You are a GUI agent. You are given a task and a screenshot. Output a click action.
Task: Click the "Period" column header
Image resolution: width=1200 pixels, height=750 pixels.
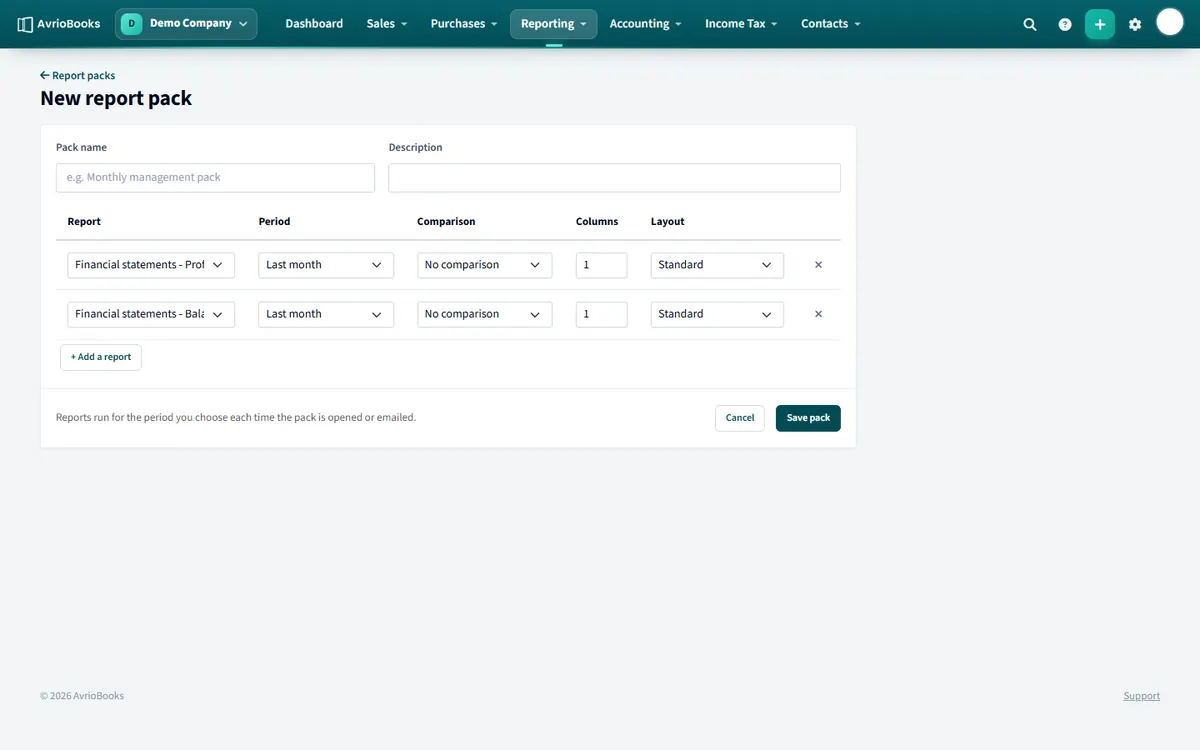click(275, 222)
